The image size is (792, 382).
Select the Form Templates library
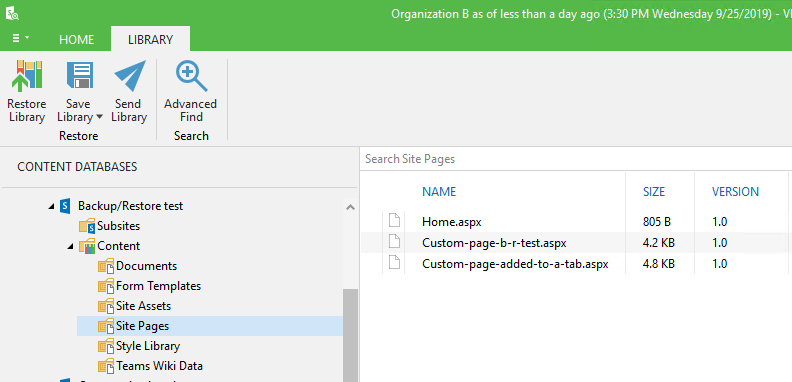click(x=159, y=286)
